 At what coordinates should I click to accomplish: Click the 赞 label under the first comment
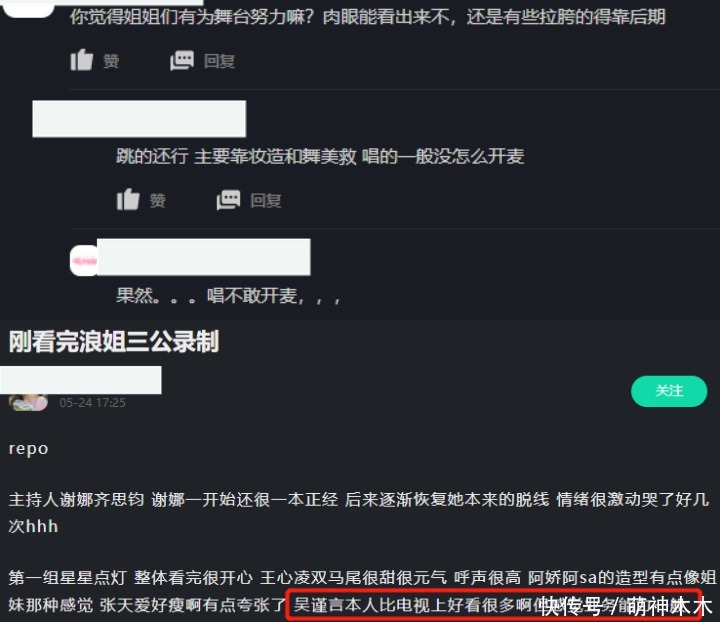(x=111, y=61)
